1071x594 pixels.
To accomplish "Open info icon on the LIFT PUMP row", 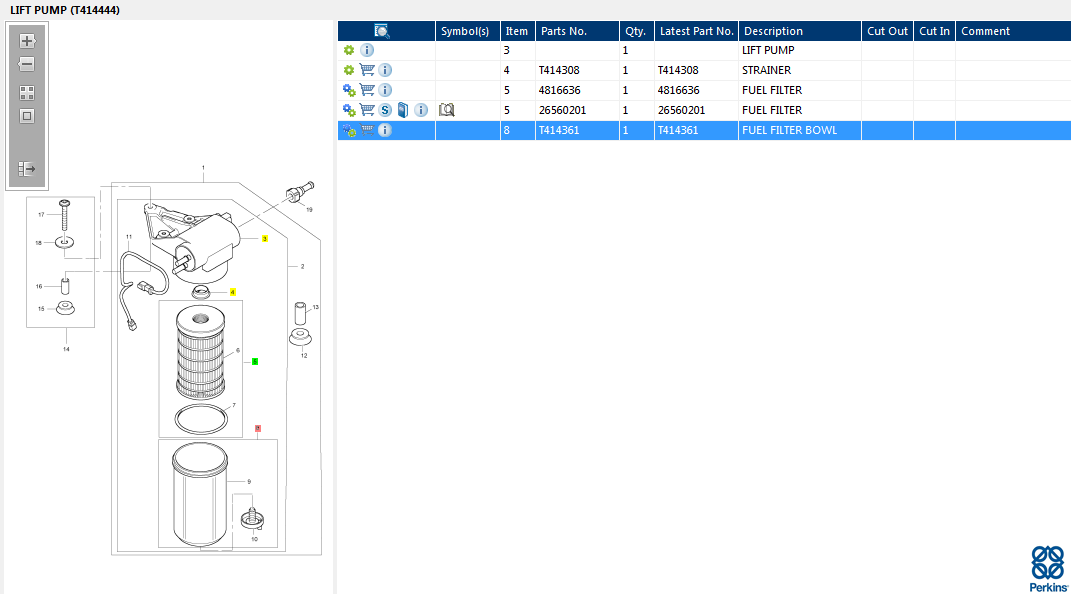I will 367,50.
